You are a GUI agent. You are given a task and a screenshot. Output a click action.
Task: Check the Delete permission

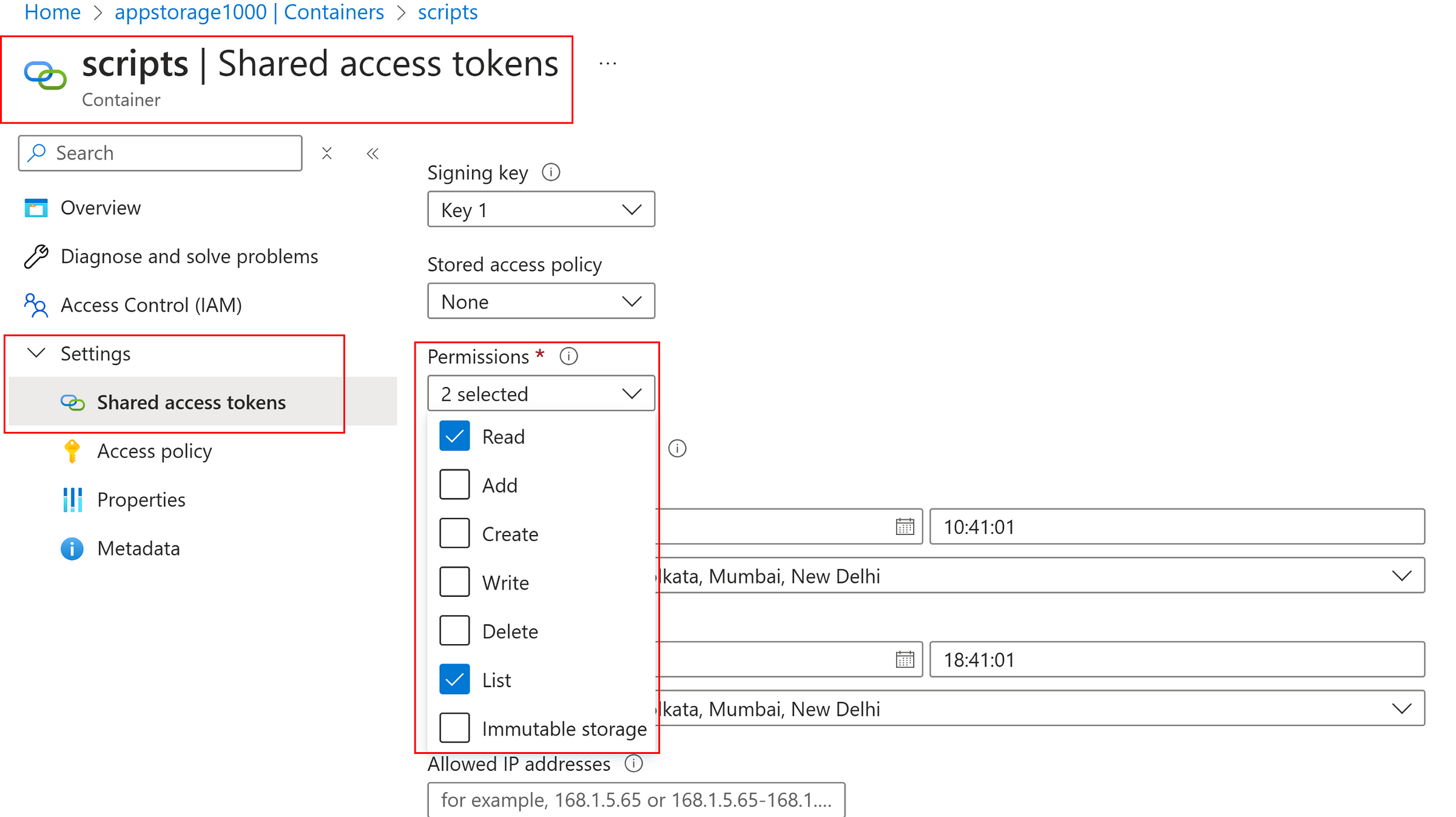[454, 631]
